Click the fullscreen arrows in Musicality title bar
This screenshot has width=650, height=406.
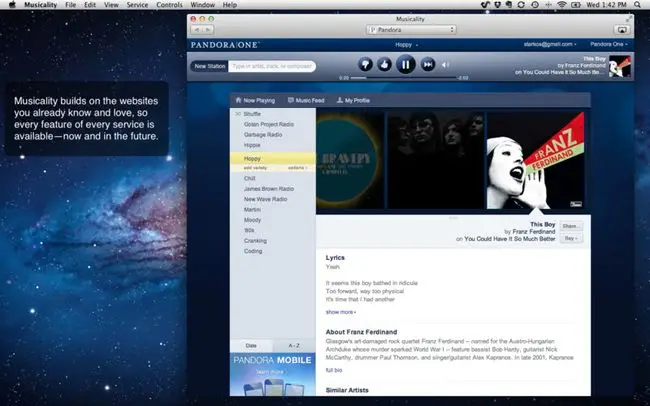tap(629, 19)
